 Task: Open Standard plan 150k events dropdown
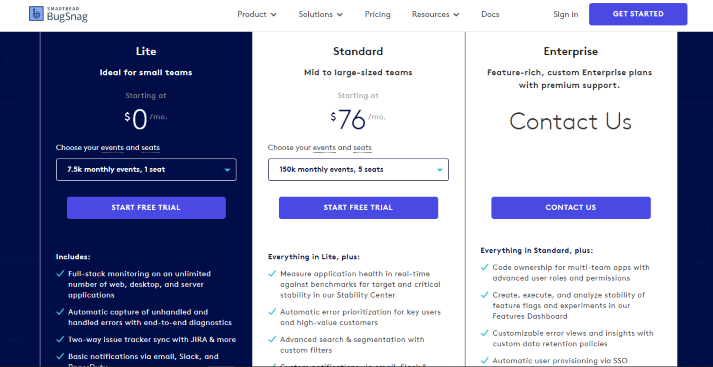[x=358, y=170]
